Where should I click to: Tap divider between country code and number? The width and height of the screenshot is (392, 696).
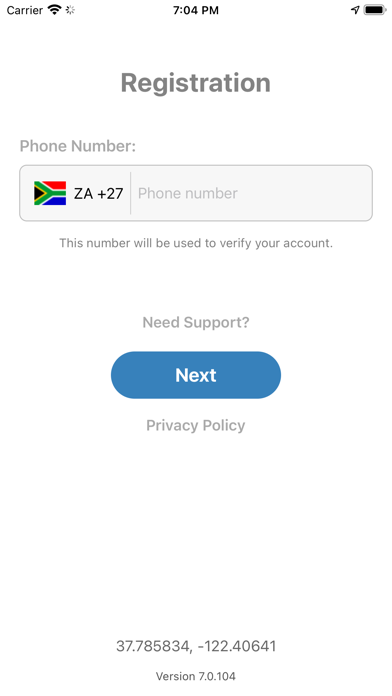(131, 193)
